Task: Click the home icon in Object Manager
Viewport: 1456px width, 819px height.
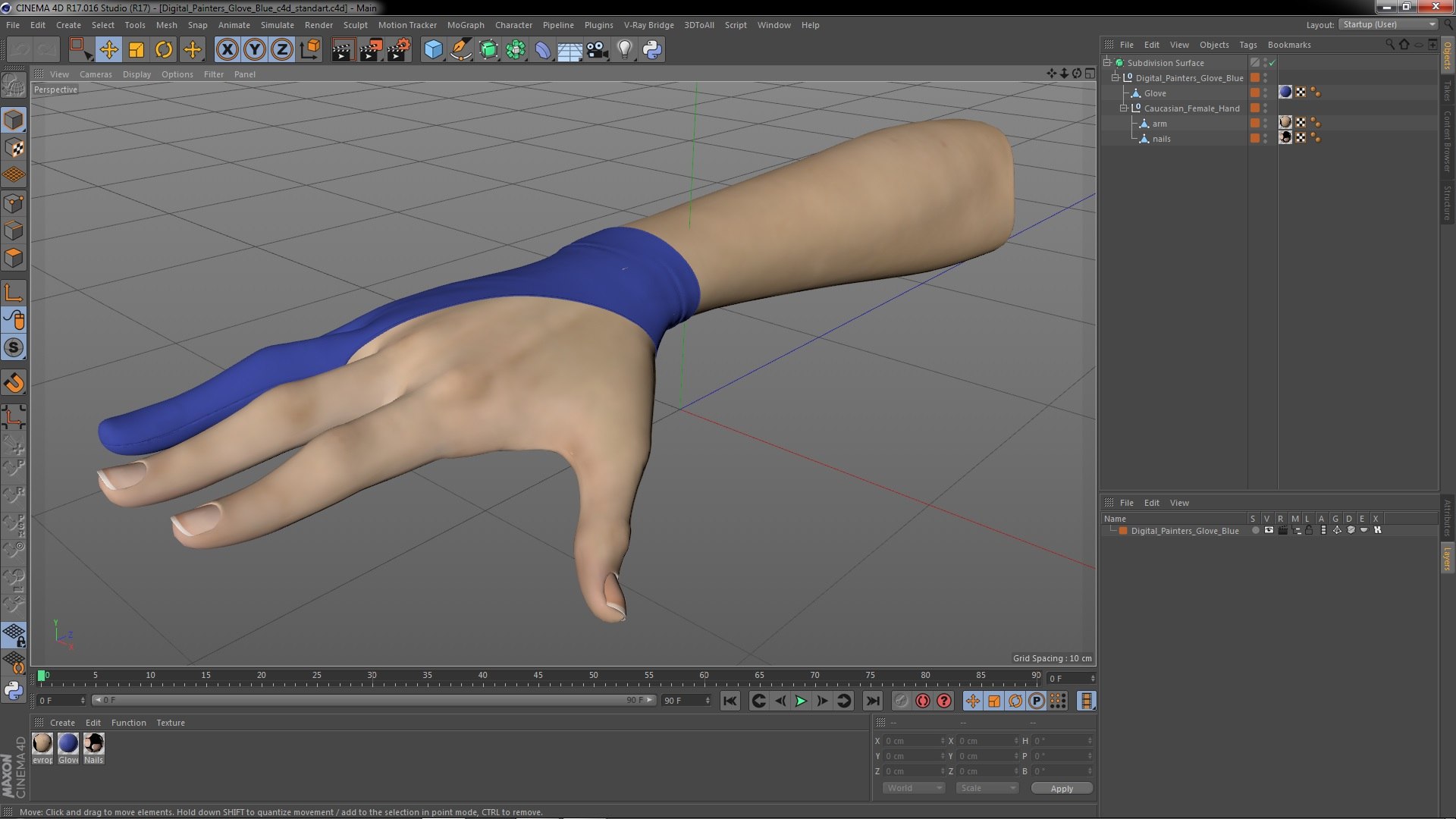Action: [1404, 44]
